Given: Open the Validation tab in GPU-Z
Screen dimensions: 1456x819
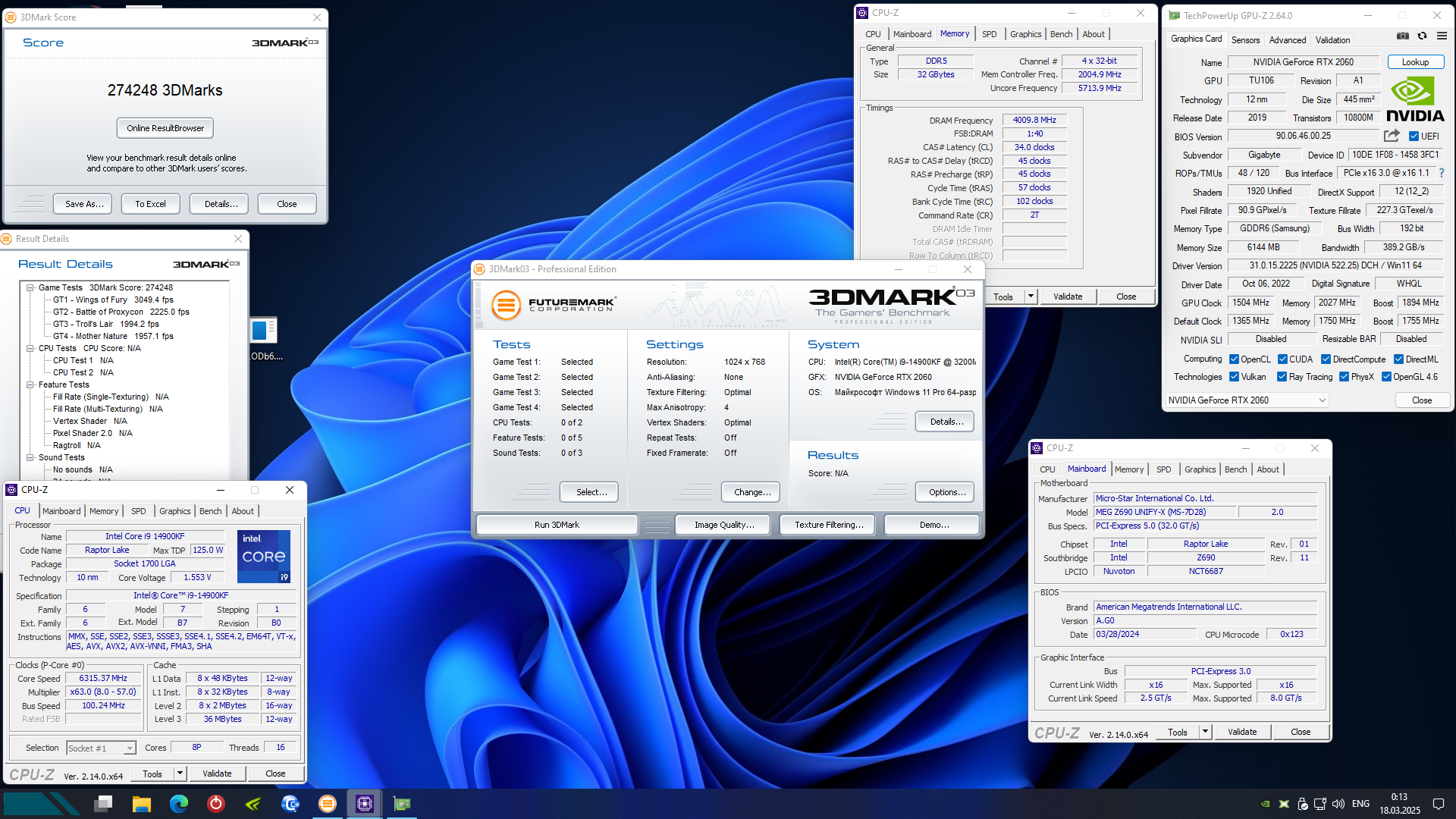Looking at the screenshot, I should click(1332, 40).
